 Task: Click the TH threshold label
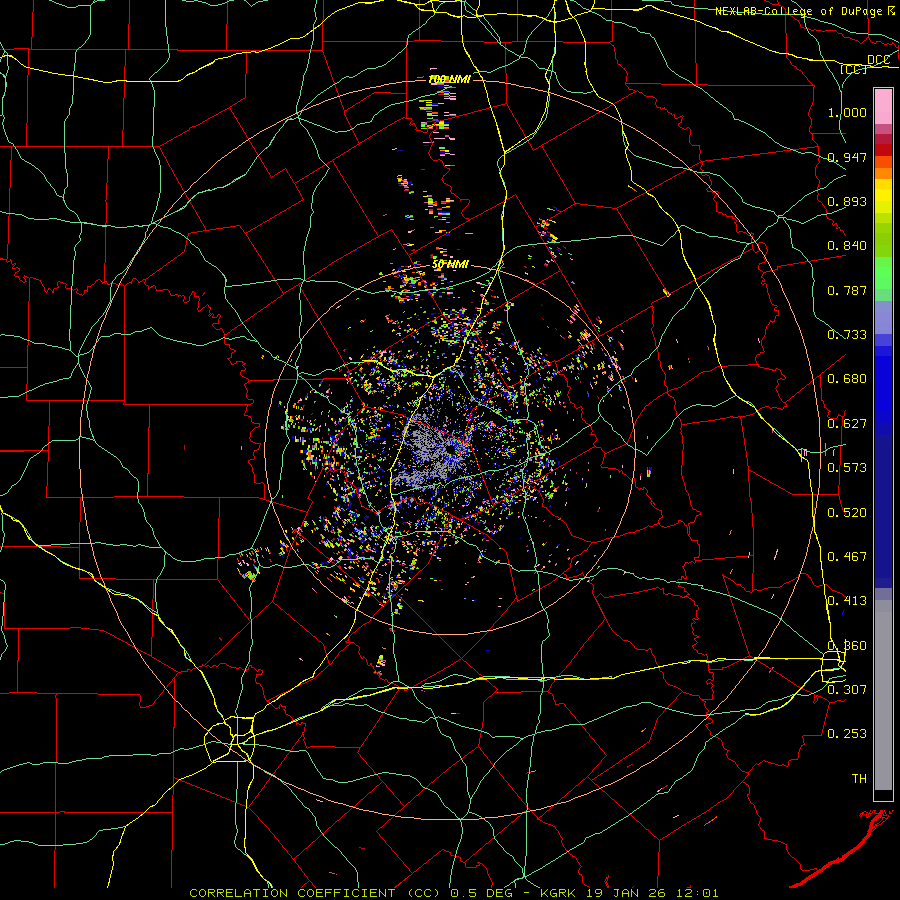[x=859, y=778]
